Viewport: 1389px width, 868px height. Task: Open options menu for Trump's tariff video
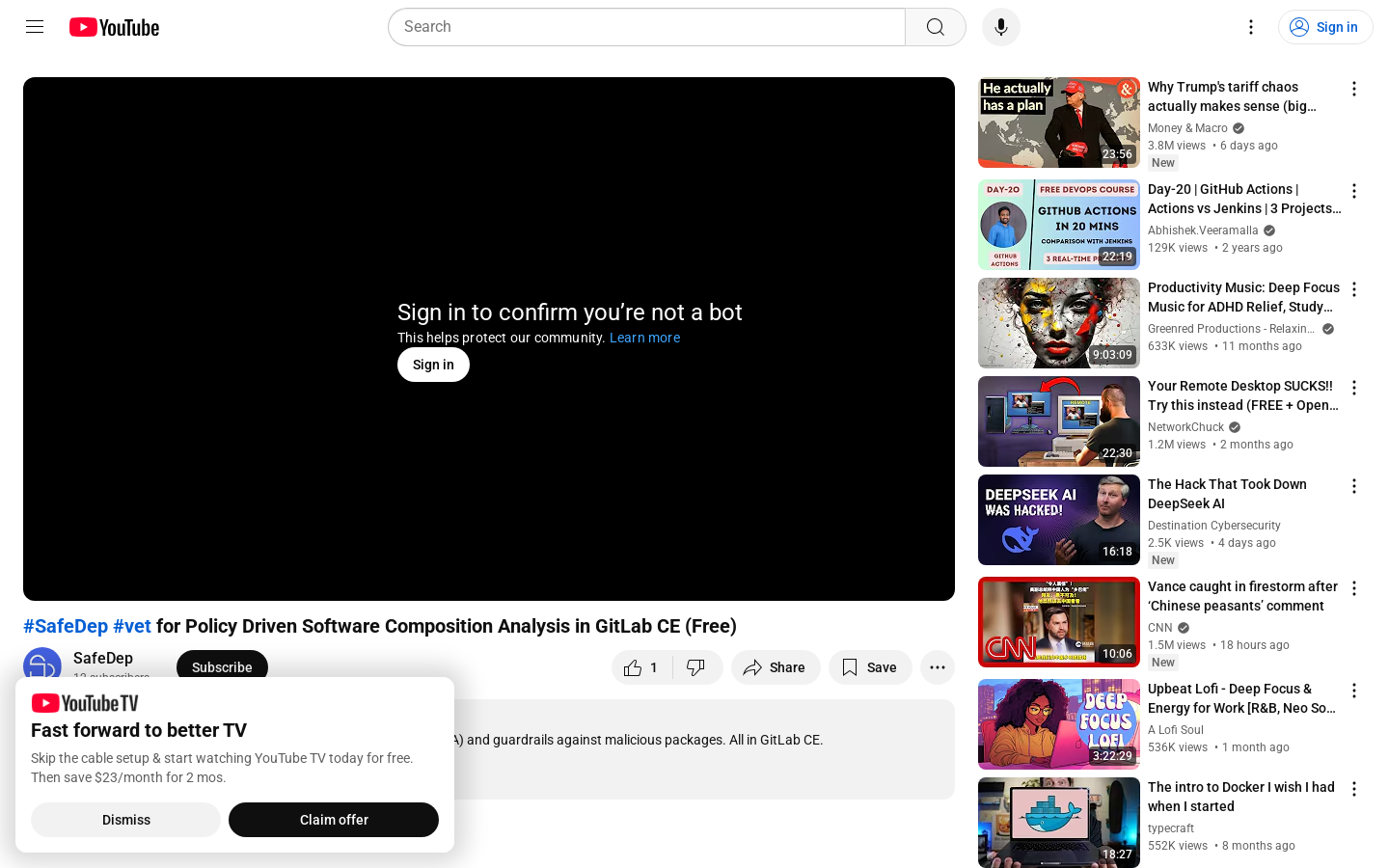(x=1354, y=89)
